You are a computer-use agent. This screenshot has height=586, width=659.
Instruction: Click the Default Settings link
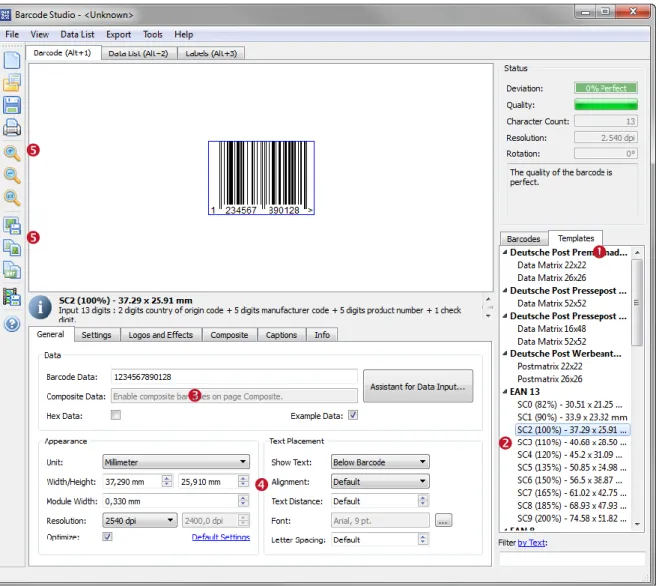[221, 537]
